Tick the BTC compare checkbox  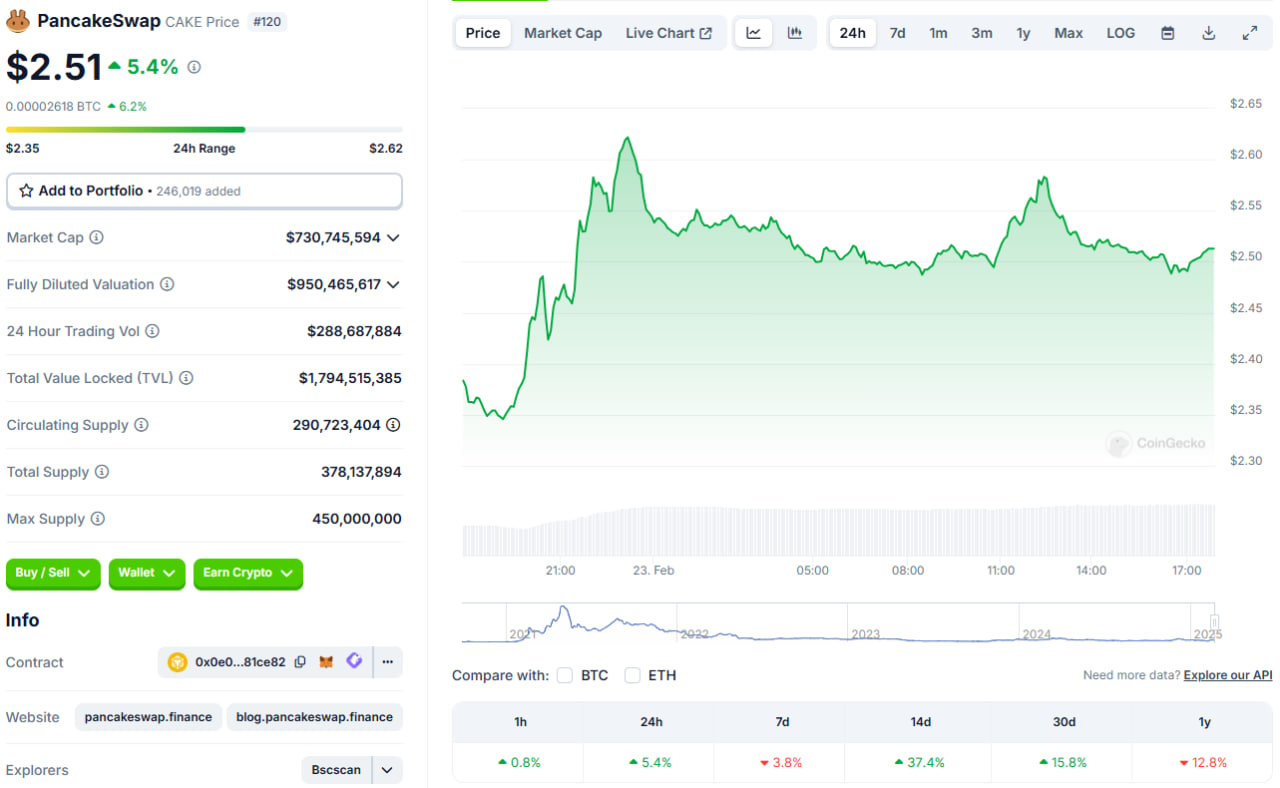point(565,675)
